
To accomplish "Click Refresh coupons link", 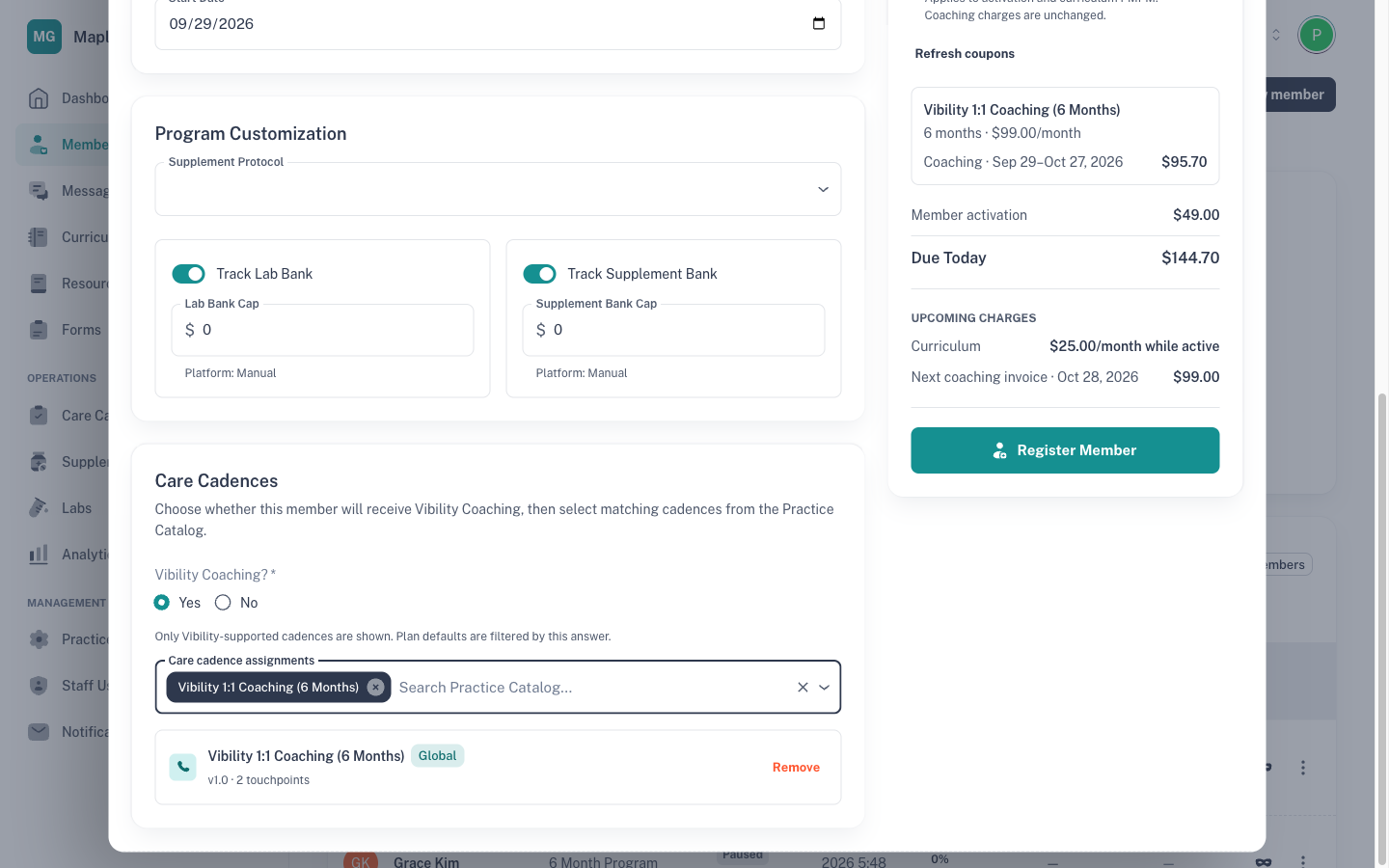I will click(965, 54).
